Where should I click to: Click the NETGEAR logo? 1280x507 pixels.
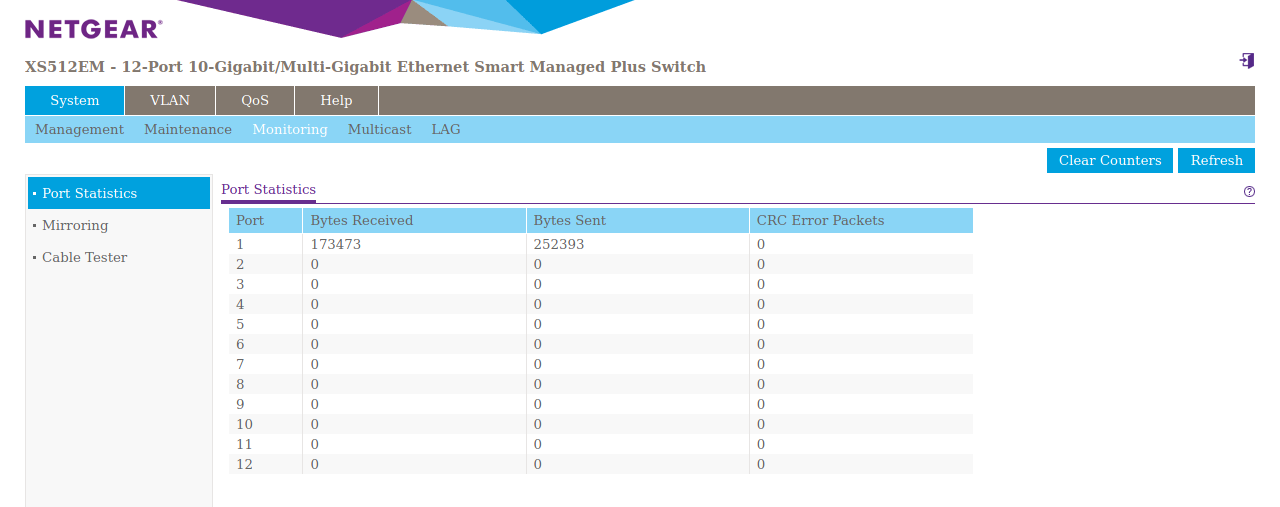93,29
